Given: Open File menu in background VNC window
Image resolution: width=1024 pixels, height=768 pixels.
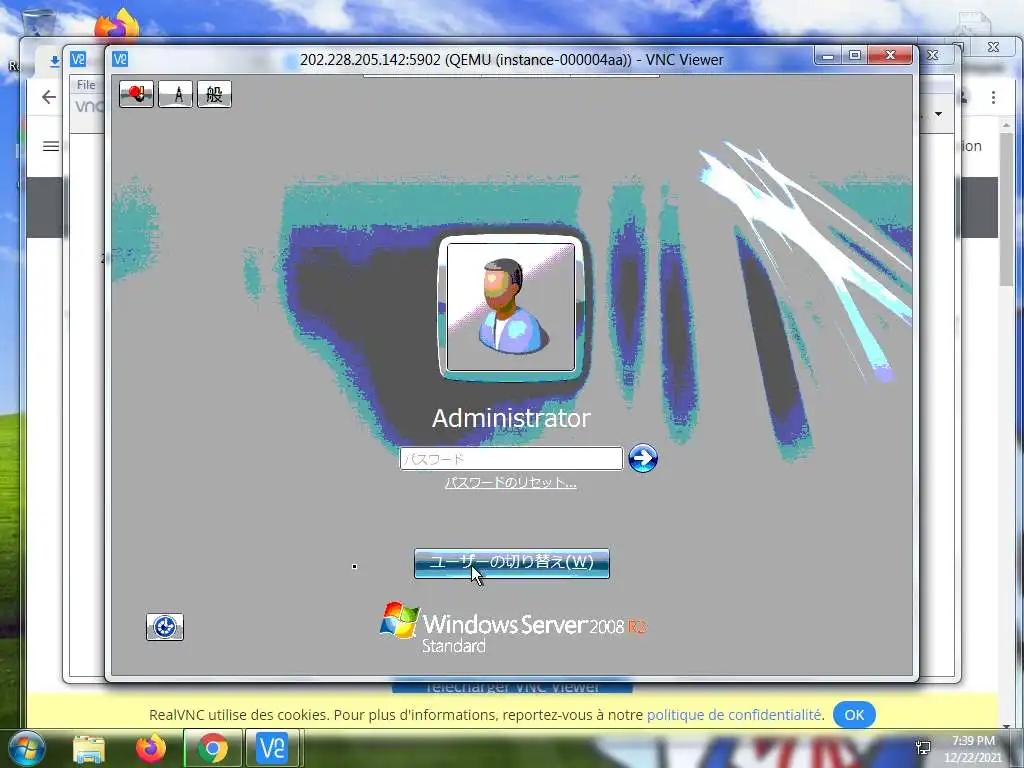Looking at the screenshot, I should pos(86,84).
